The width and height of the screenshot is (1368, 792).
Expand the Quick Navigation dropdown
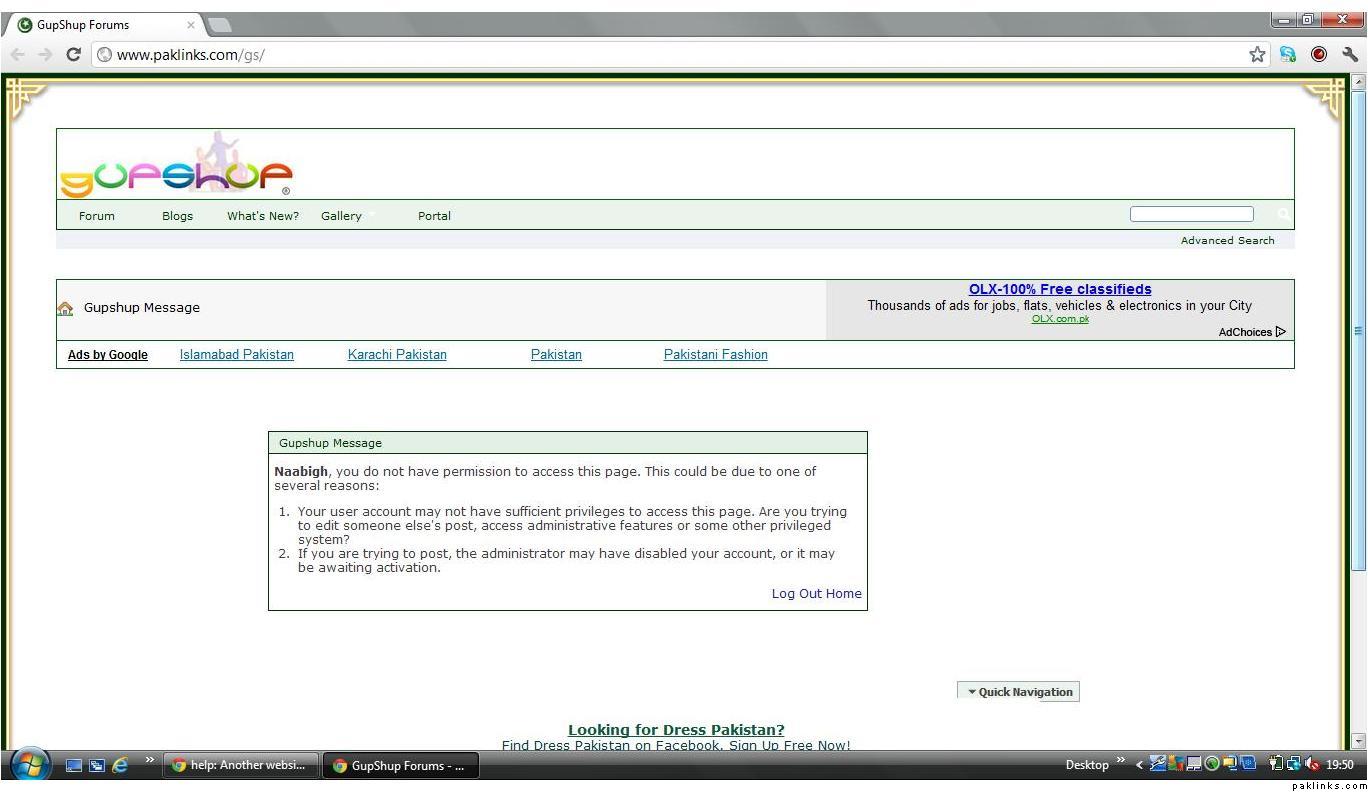[1018, 692]
